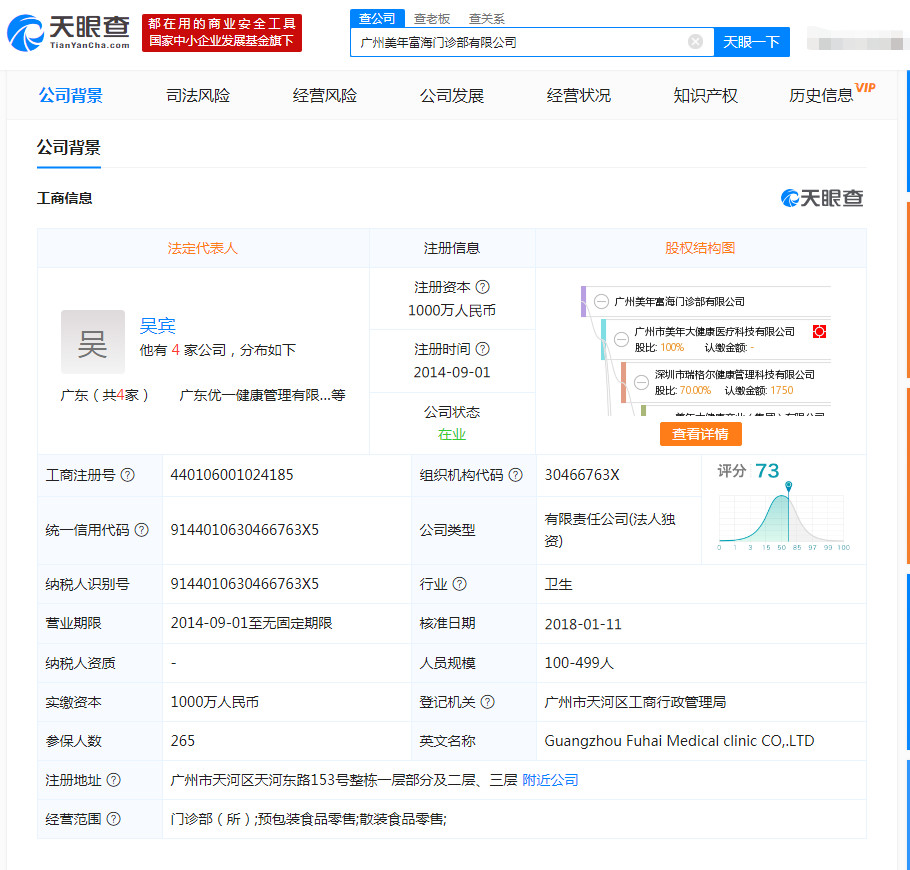Open the 经营风险 navigation tab
Screen dimensions: 910x870
[x=324, y=95]
